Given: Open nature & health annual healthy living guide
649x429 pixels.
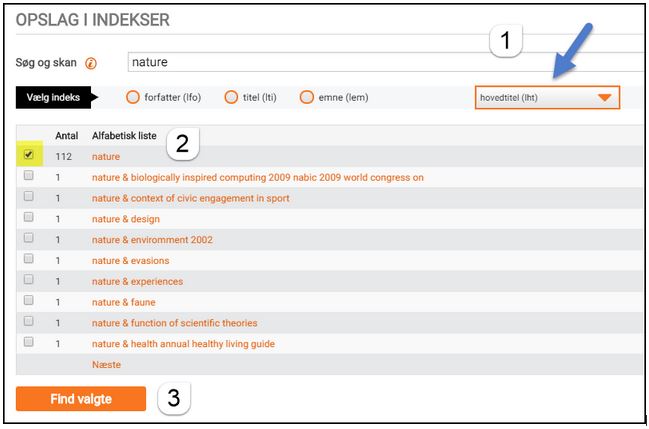Looking at the screenshot, I should [x=183, y=344].
